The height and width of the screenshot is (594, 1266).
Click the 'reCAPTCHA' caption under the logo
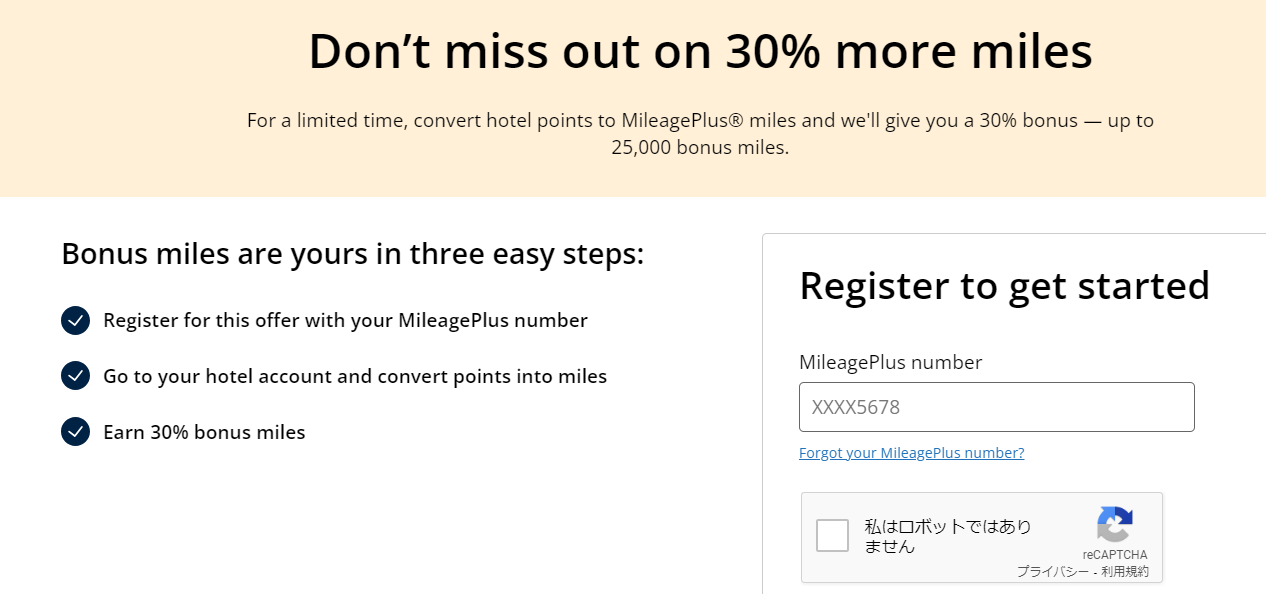click(1114, 555)
